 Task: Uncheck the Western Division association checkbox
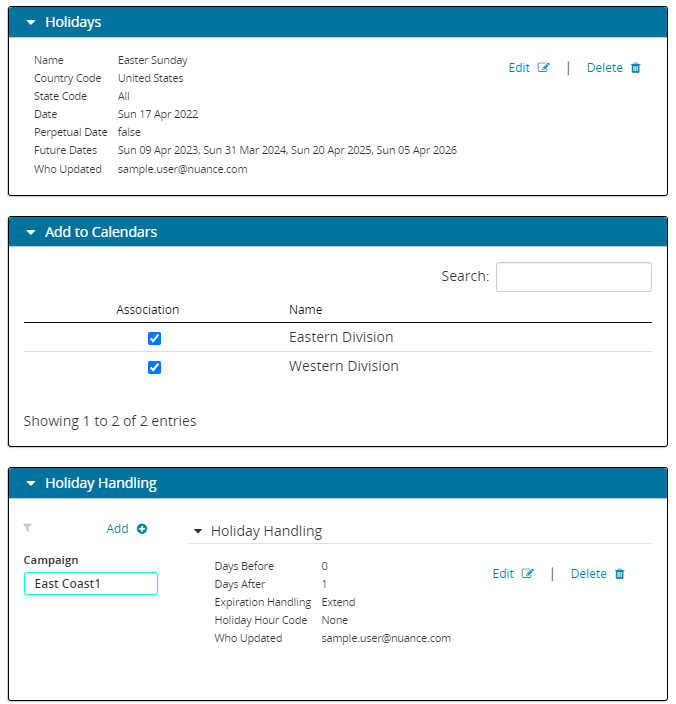[x=154, y=367]
